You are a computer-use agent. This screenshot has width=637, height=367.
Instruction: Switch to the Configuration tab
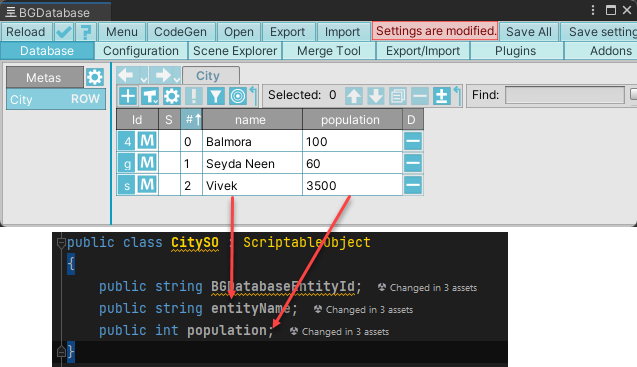(141, 51)
